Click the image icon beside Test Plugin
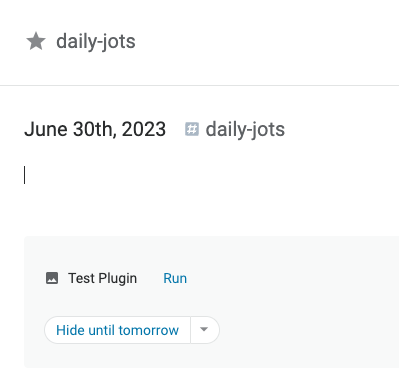The width and height of the screenshot is (399, 384). [52, 278]
